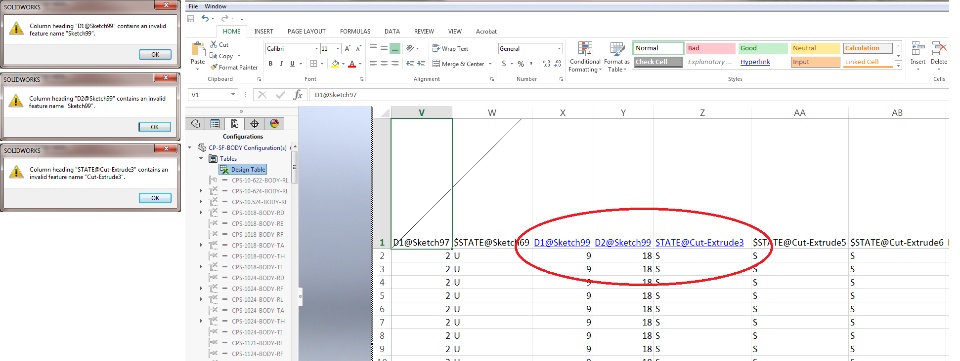Open Conditional Formatting menu
This screenshot has height=361, width=960.
tap(585, 57)
